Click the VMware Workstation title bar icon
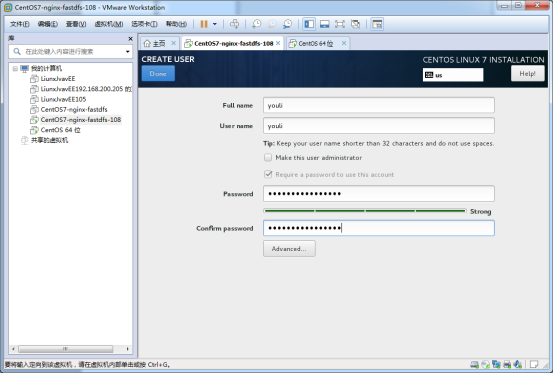The height and width of the screenshot is (373, 553). point(8,7)
